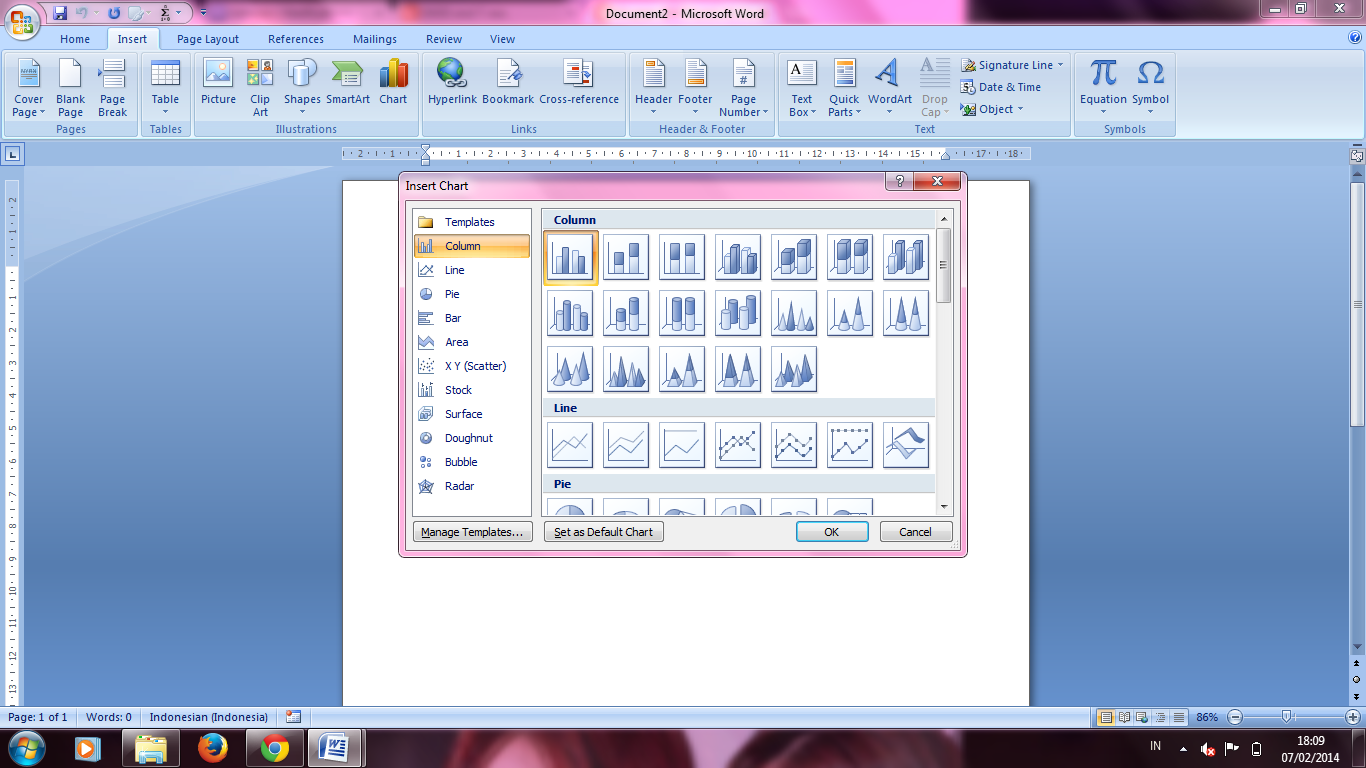Select Line with Markers chart thumbnail
The width and height of the screenshot is (1366, 768).
click(x=738, y=445)
